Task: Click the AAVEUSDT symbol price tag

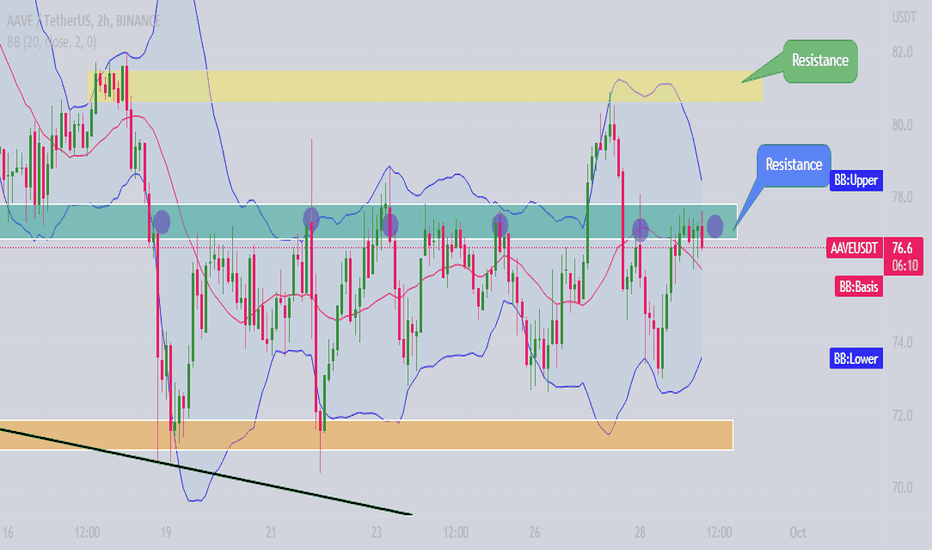Action: tap(854, 248)
